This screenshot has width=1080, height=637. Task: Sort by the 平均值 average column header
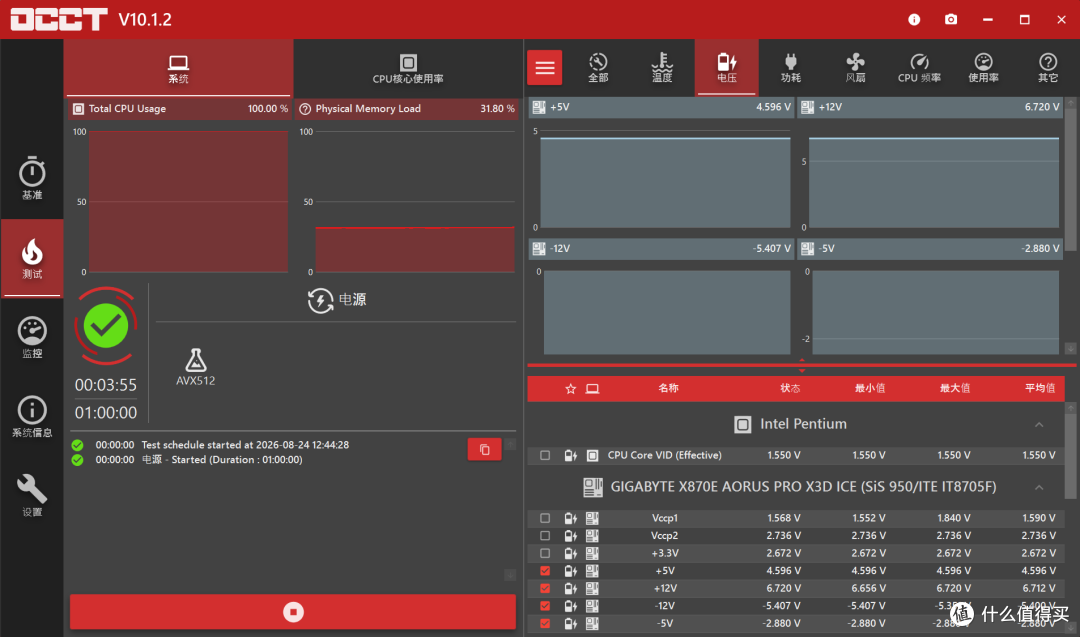tap(1039, 388)
